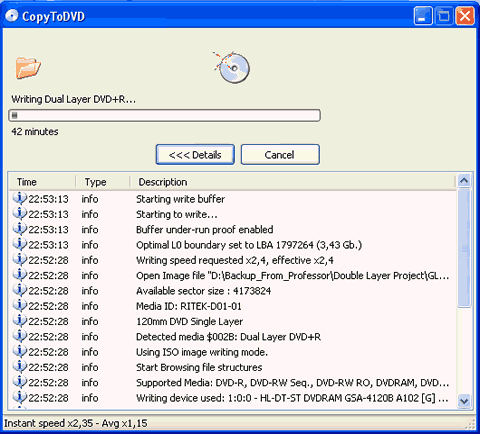Click the '42 minutes' remaining time text

35,132
